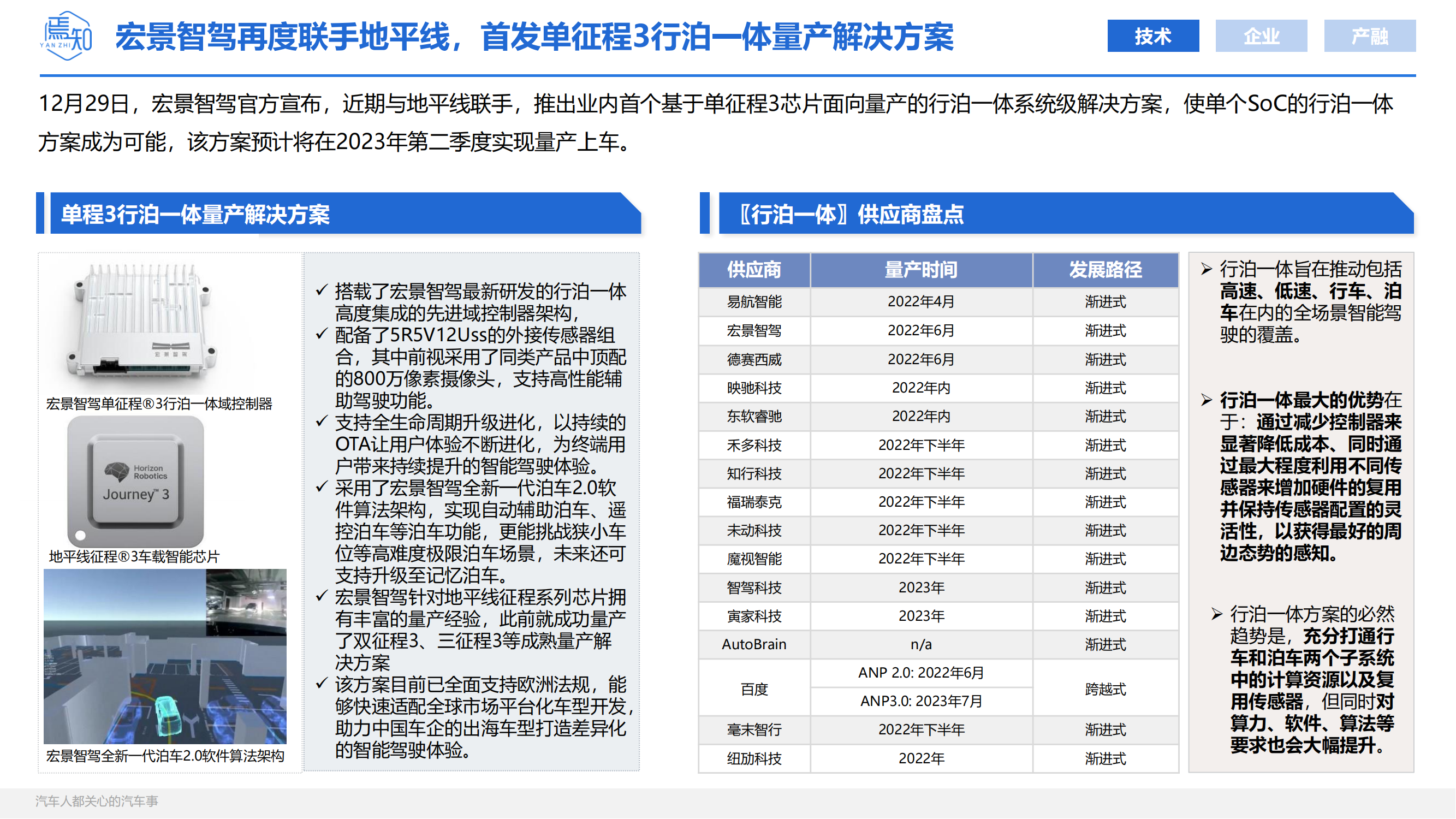
Task: Click the arrow bullet beside 行泊一体方案的必然趋势是
Action: [1218, 614]
